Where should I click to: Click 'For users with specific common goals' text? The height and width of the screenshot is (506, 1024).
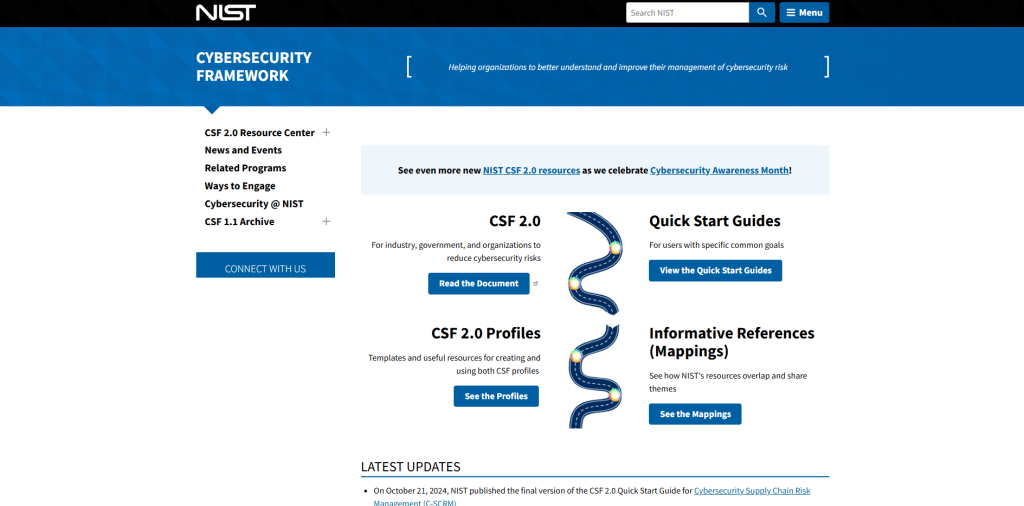pos(716,245)
